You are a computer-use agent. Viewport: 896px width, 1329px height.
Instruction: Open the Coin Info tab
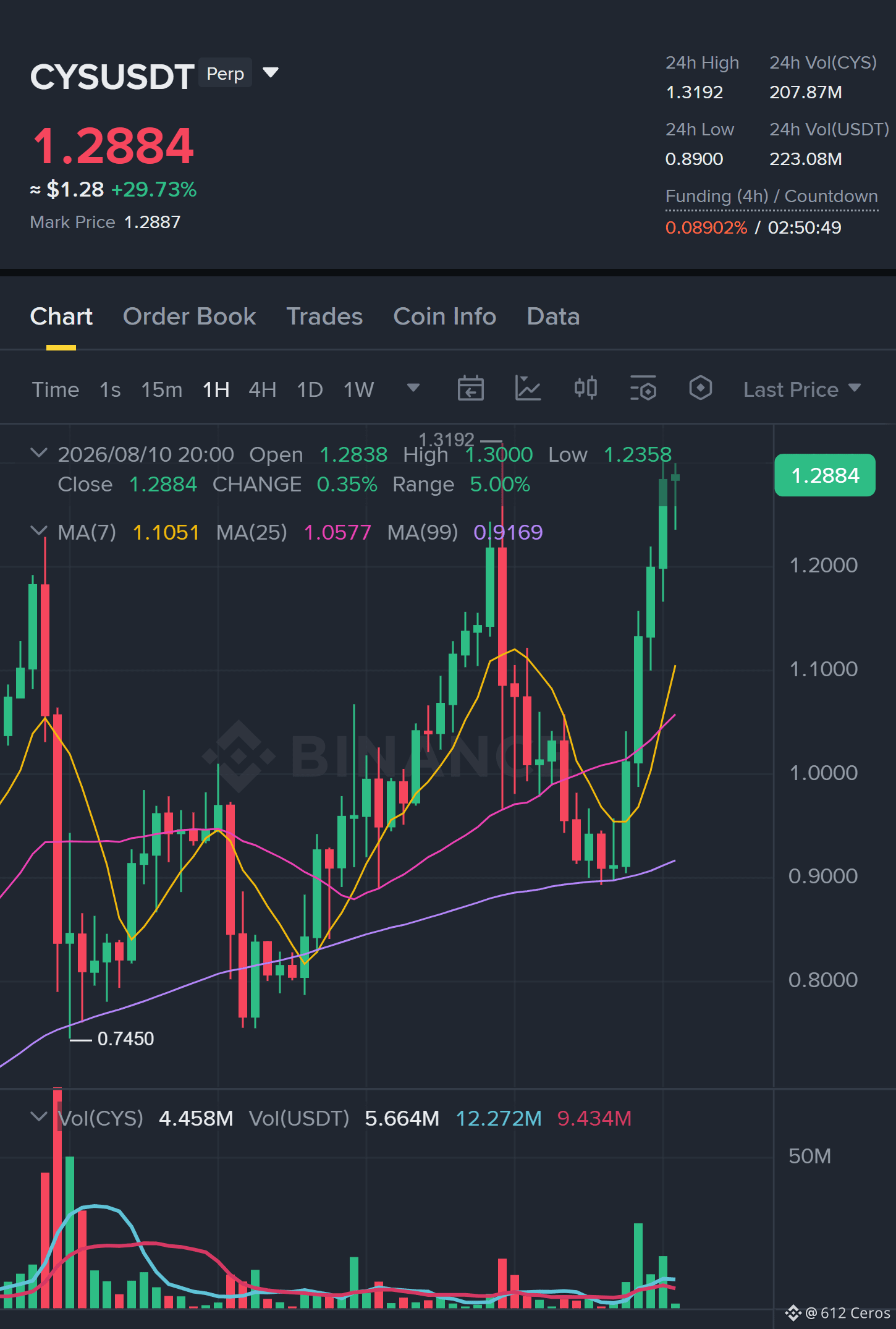(x=445, y=316)
